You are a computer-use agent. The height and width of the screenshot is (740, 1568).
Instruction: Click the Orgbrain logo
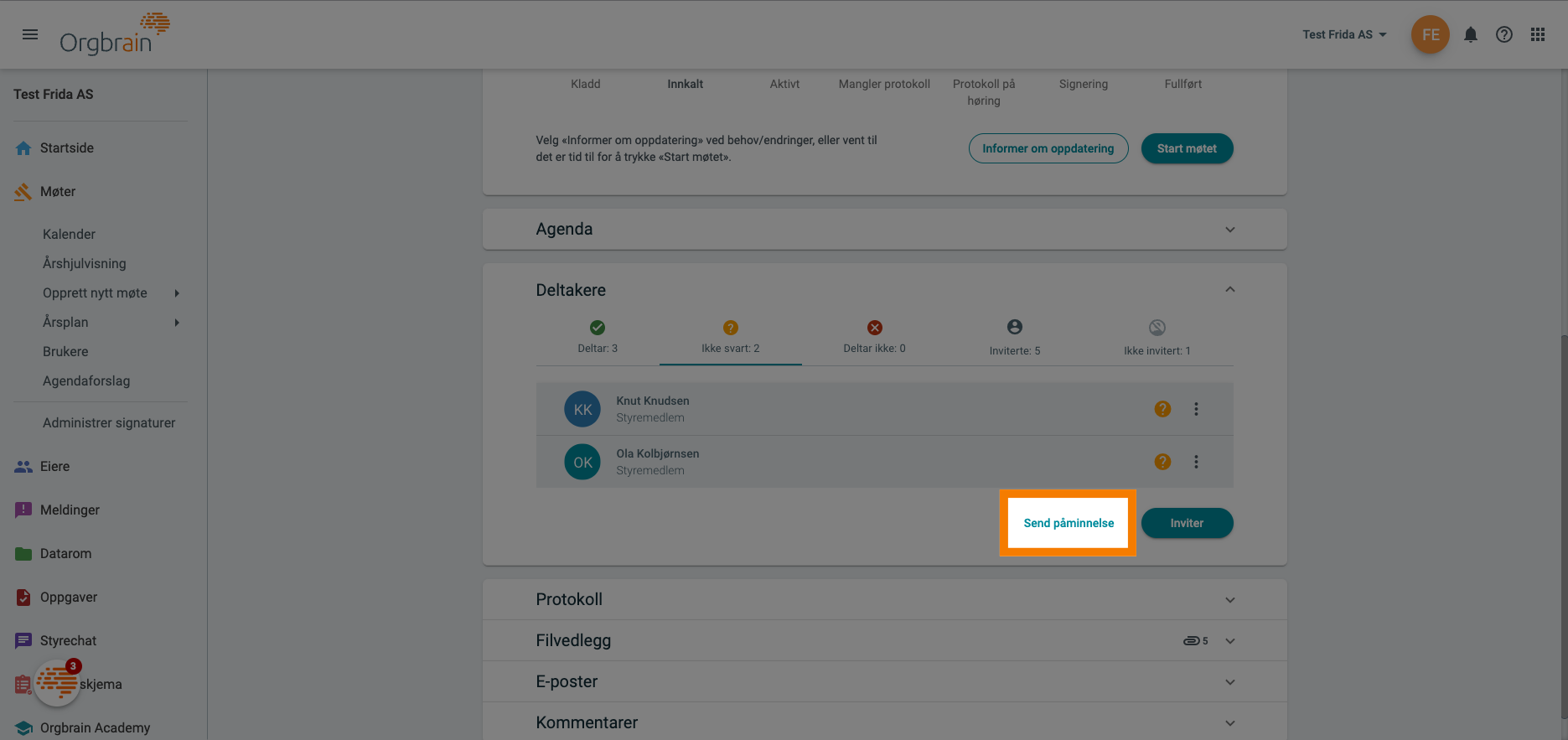point(115,34)
